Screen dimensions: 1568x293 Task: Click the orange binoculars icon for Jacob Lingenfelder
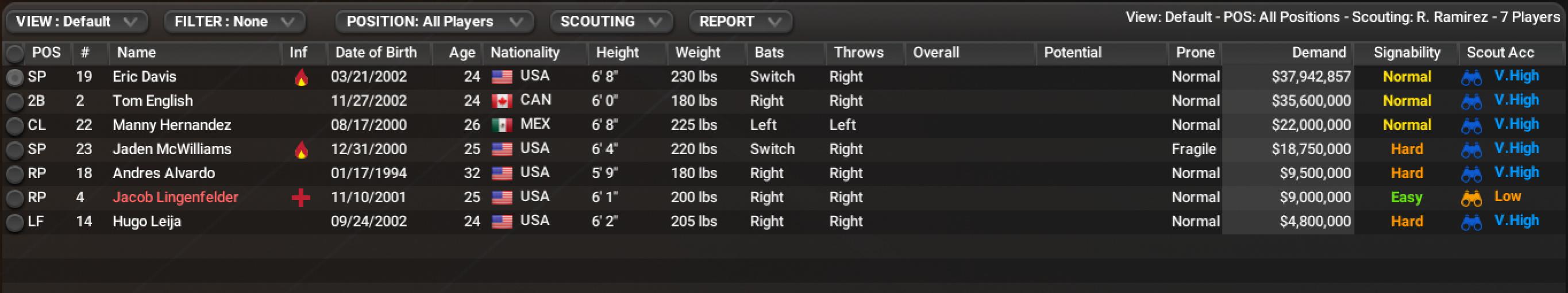click(1471, 198)
